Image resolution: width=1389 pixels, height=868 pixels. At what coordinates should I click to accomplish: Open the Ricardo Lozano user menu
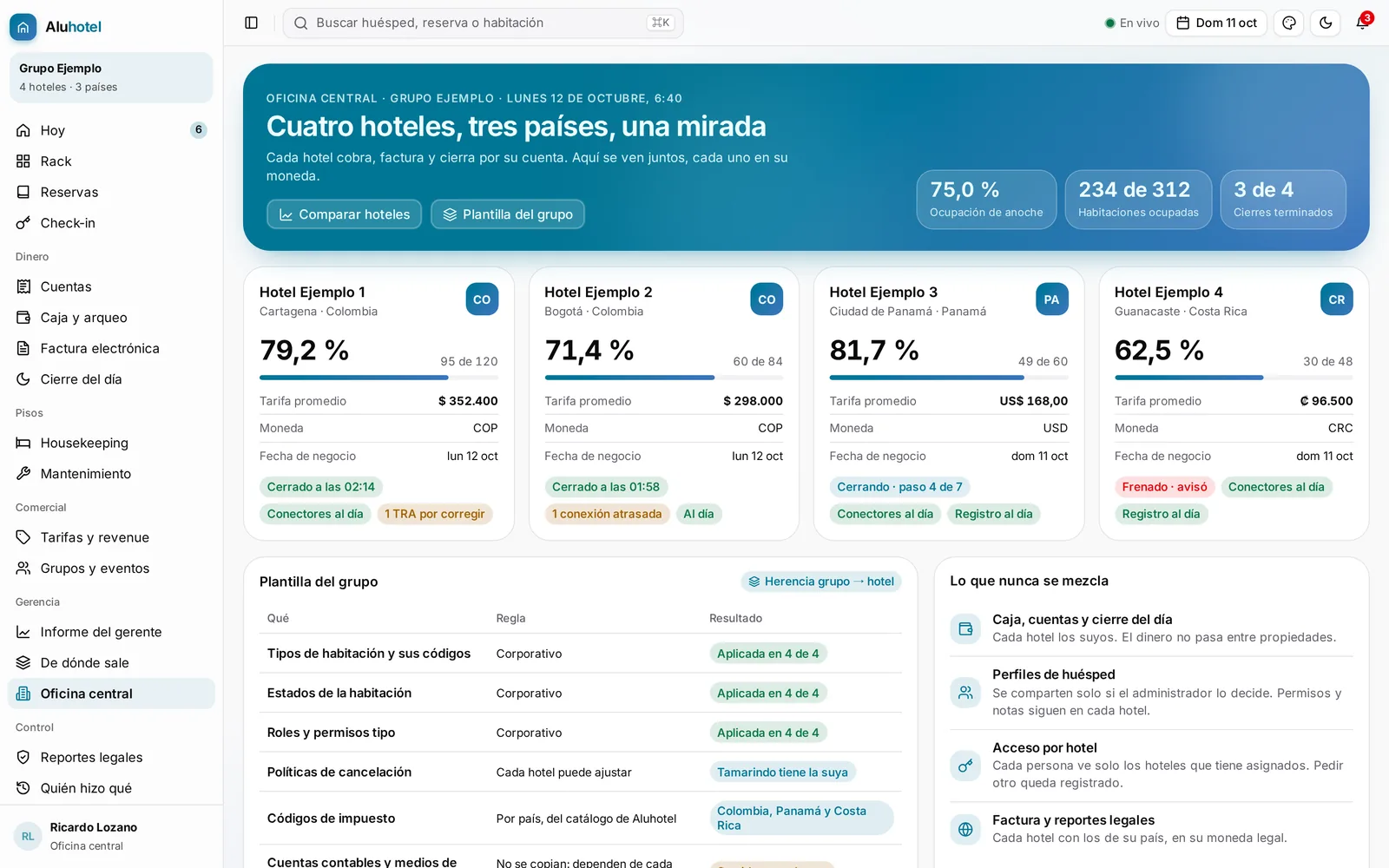[x=111, y=836]
